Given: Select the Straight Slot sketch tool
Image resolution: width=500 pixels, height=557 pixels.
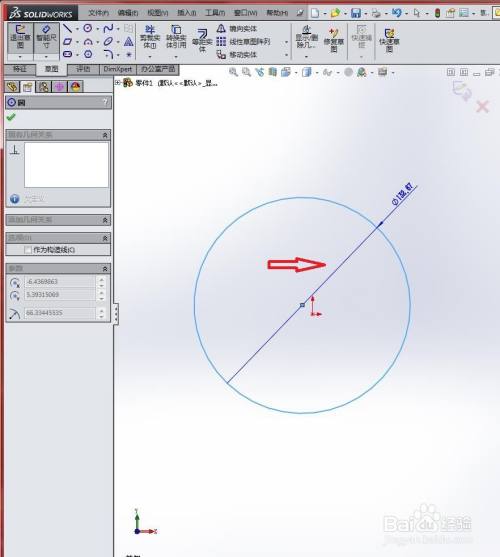Looking at the screenshot, I should tap(67, 54).
